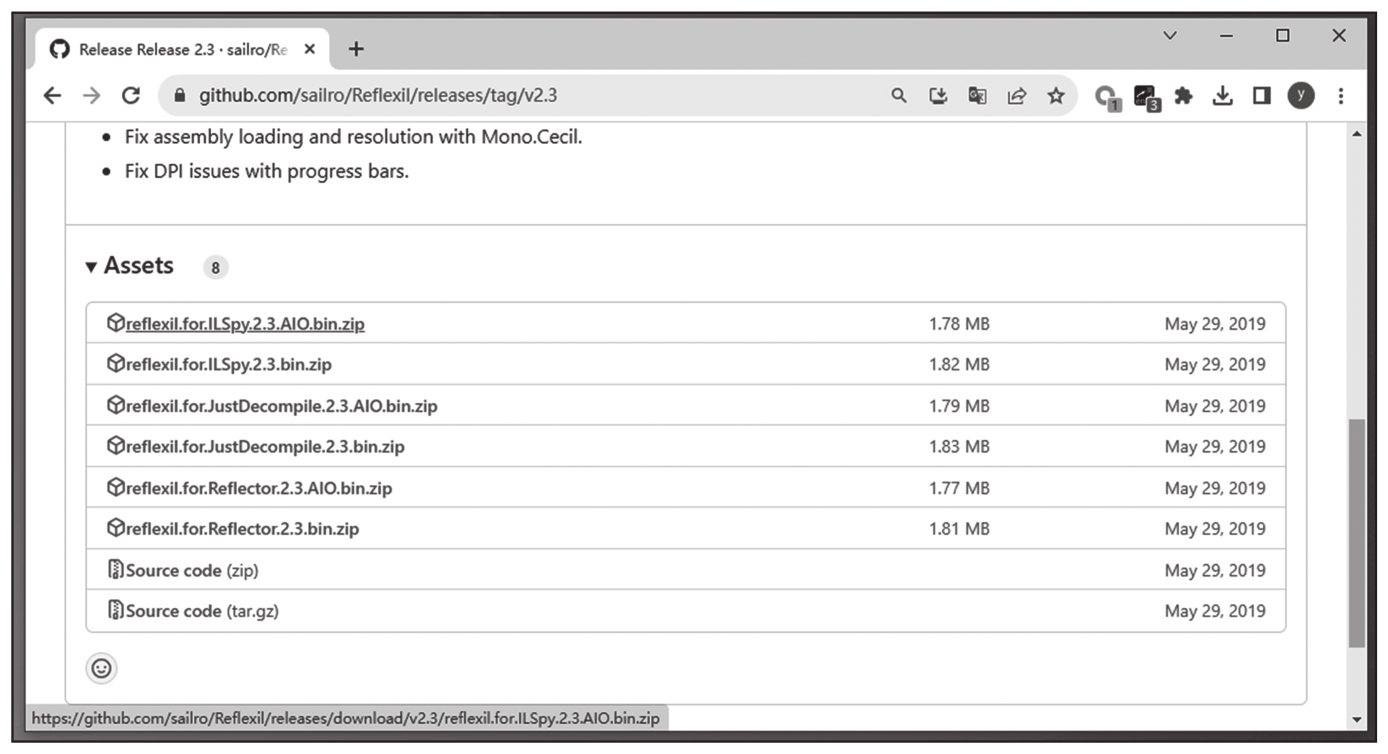The image size is (1388, 754).
Task: Click the date in Source code (tar.gz) row
Action: pyautogui.click(x=1215, y=611)
